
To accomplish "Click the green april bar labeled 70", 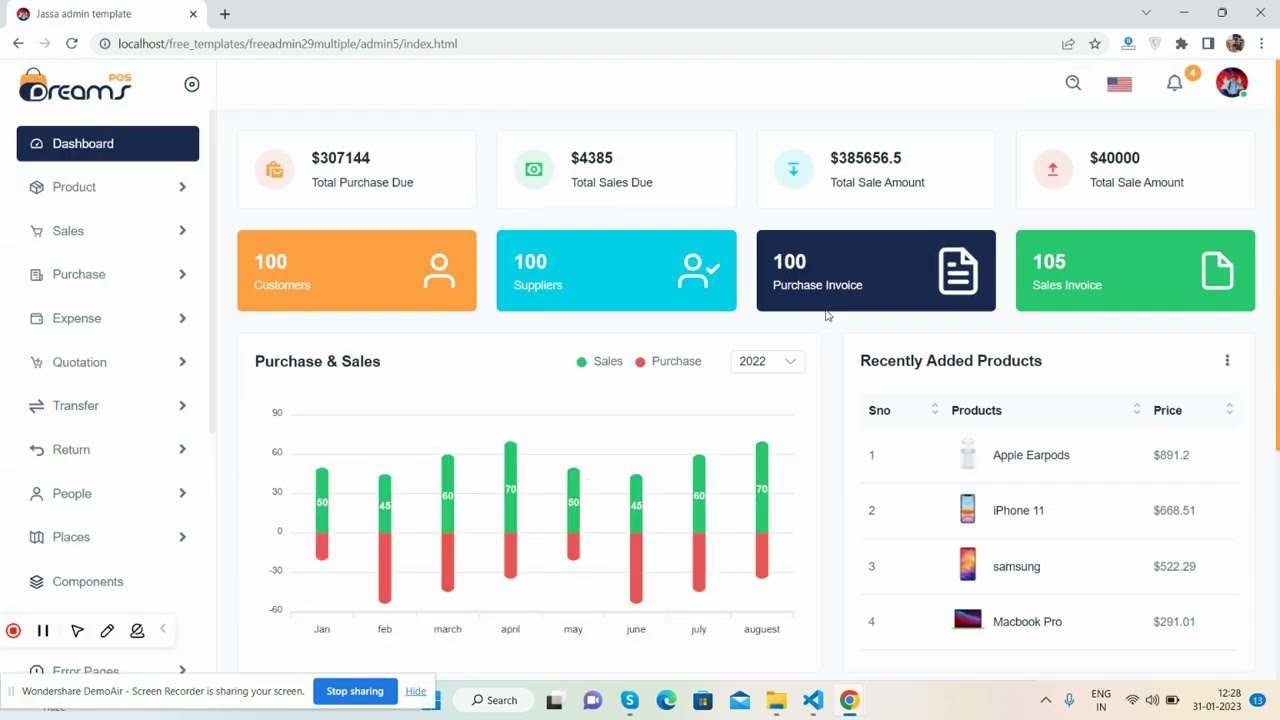I will point(510,486).
